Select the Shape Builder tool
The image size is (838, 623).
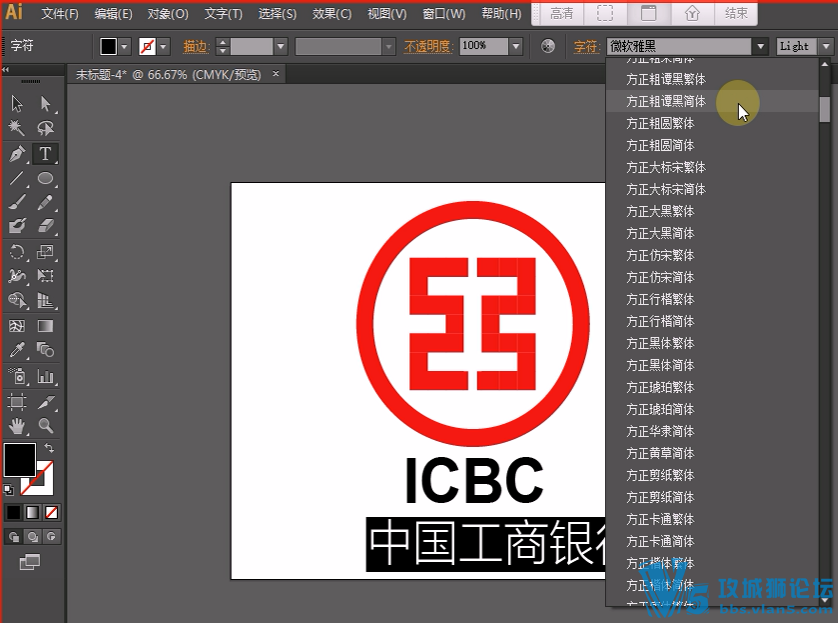point(17,300)
